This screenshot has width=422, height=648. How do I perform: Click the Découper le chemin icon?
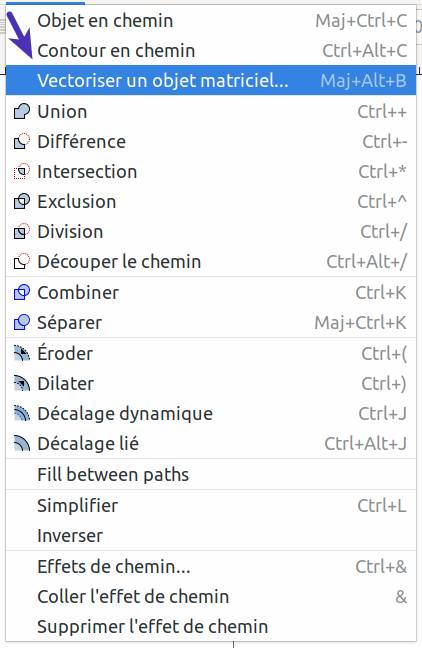(x=22, y=262)
